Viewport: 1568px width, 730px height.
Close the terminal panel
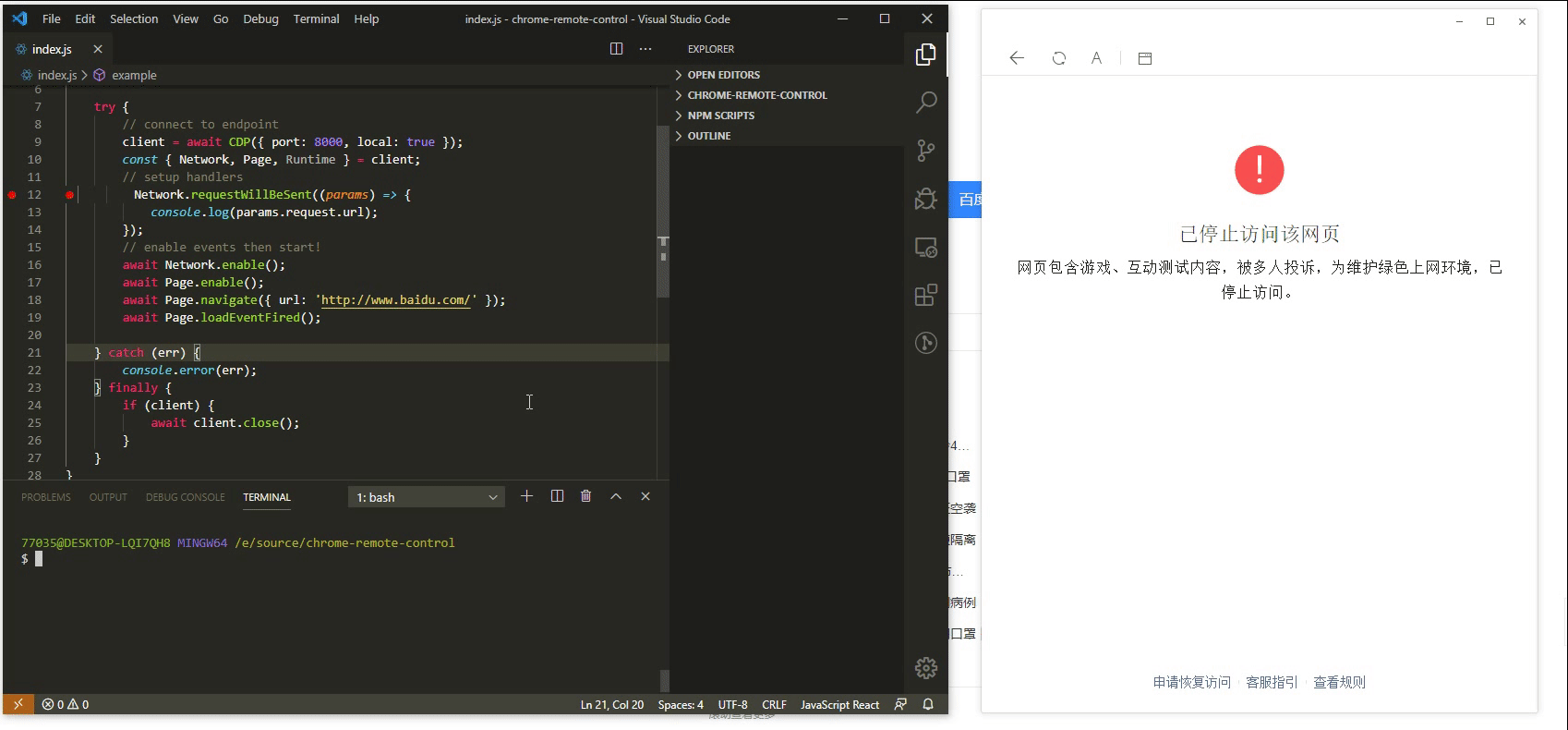click(645, 496)
